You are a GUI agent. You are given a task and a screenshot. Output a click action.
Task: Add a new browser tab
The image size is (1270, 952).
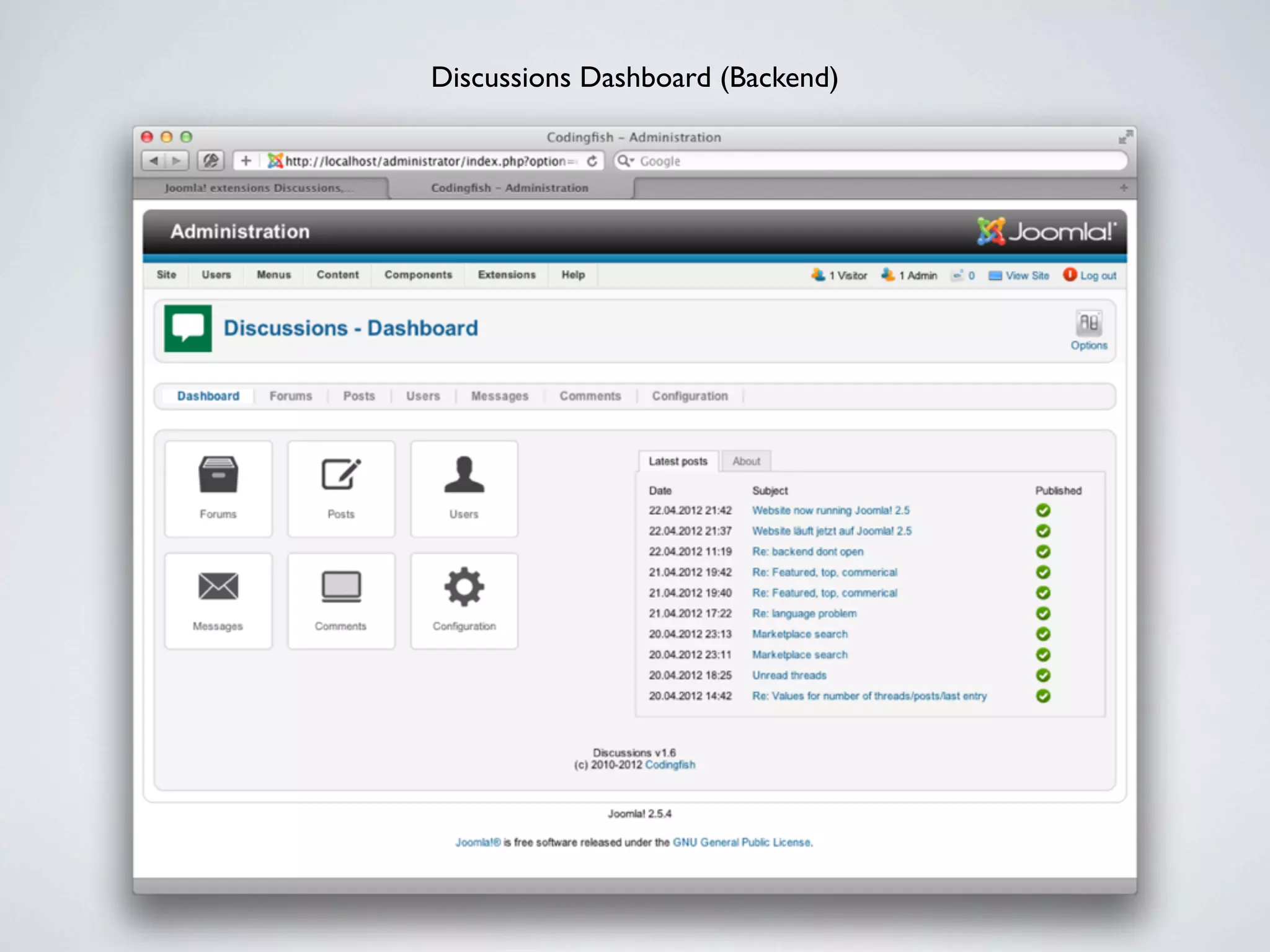tap(1124, 188)
